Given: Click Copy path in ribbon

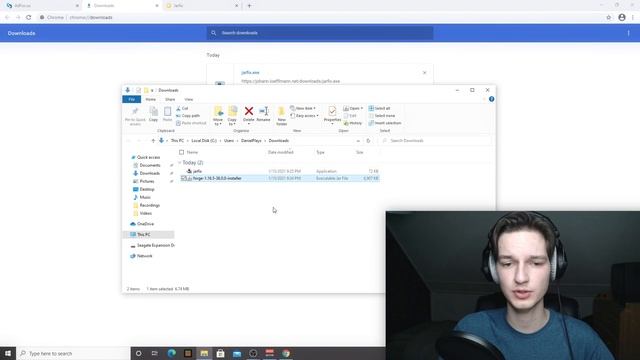Looking at the screenshot, I should coord(188,116).
